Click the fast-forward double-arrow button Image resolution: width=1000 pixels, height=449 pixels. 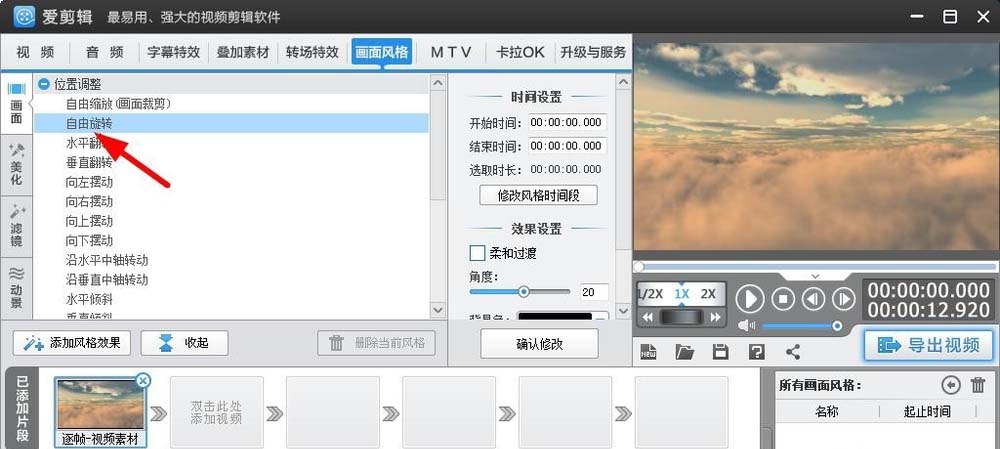point(716,317)
